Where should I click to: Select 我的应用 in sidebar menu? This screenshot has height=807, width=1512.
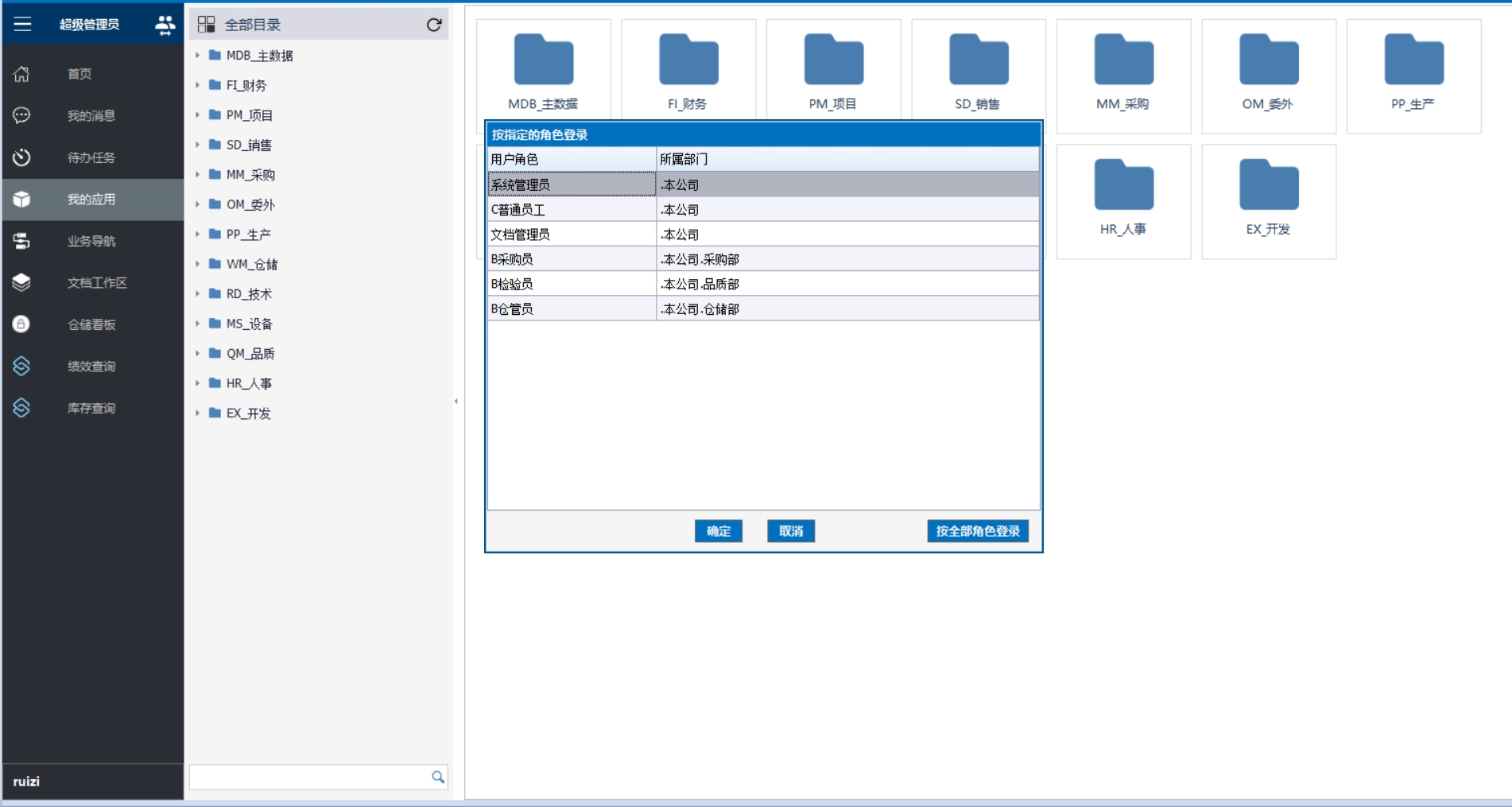pyautogui.click(x=93, y=200)
